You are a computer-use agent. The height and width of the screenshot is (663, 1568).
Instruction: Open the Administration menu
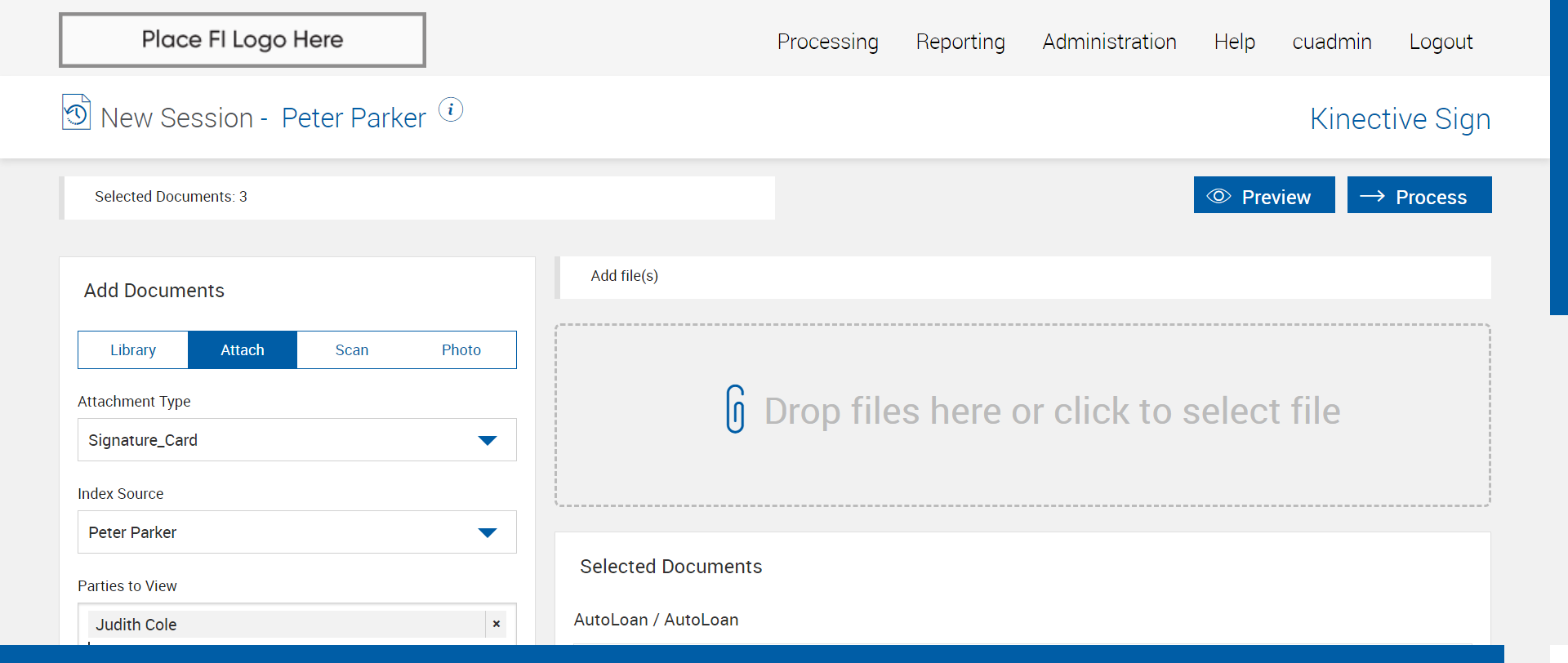(x=1109, y=42)
